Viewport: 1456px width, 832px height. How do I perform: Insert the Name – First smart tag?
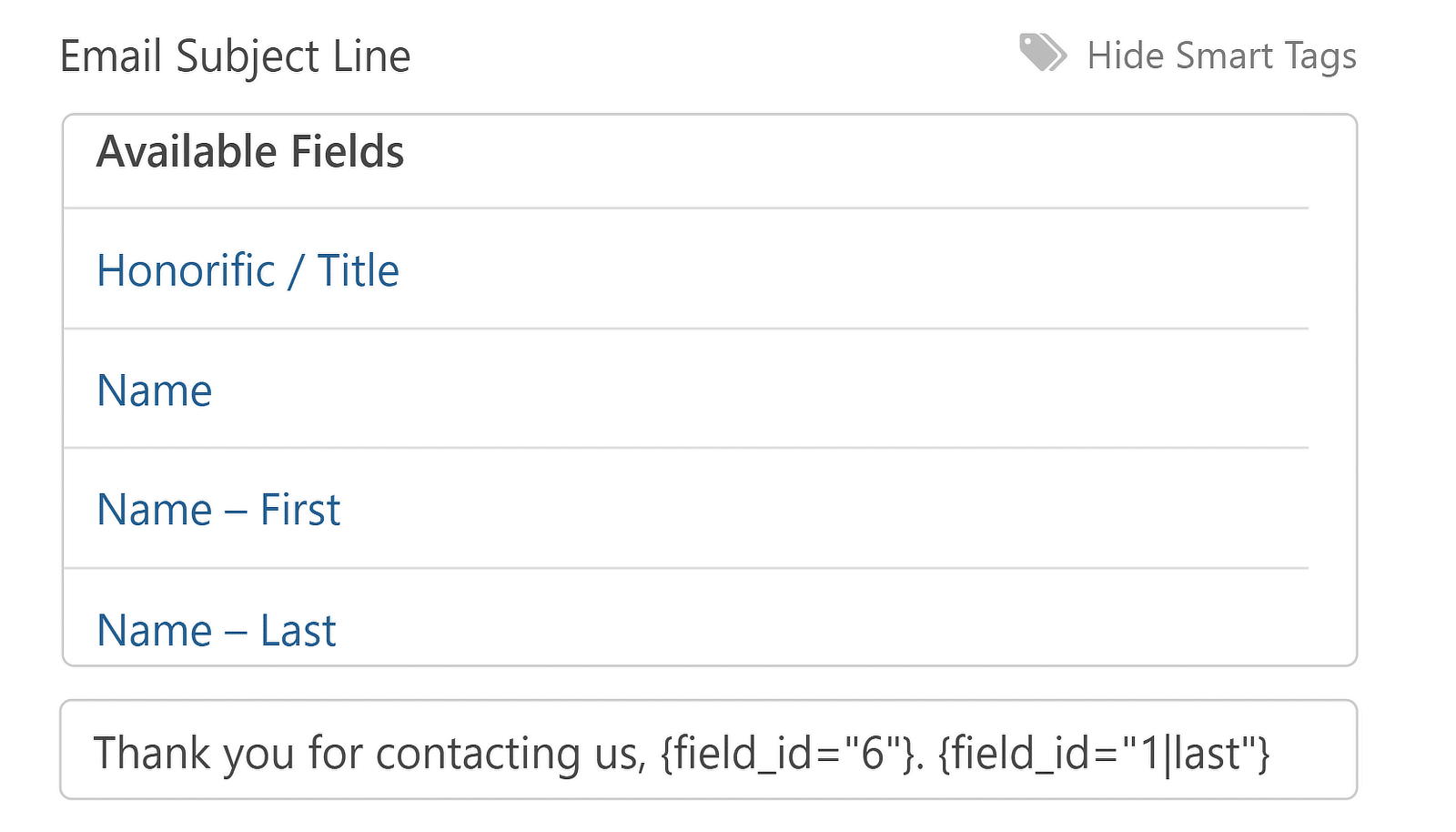(x=218, y=509)
